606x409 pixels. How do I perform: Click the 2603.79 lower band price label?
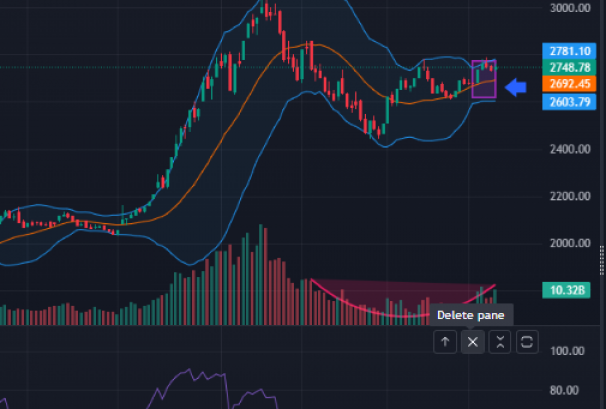564,102
